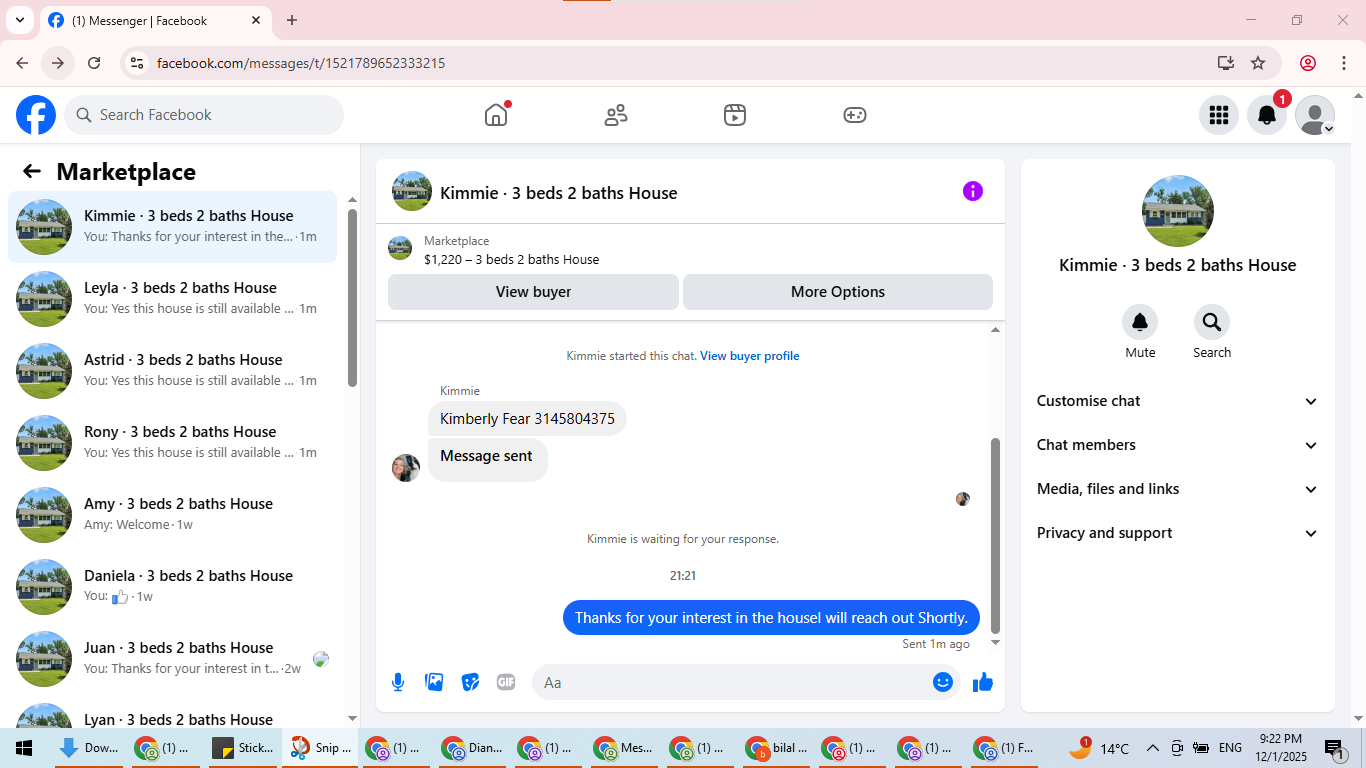The width and height of the screenshot is (1366, 768).
Task: Open the tab search dropdown arrow
Action: [x=19, y=20]
